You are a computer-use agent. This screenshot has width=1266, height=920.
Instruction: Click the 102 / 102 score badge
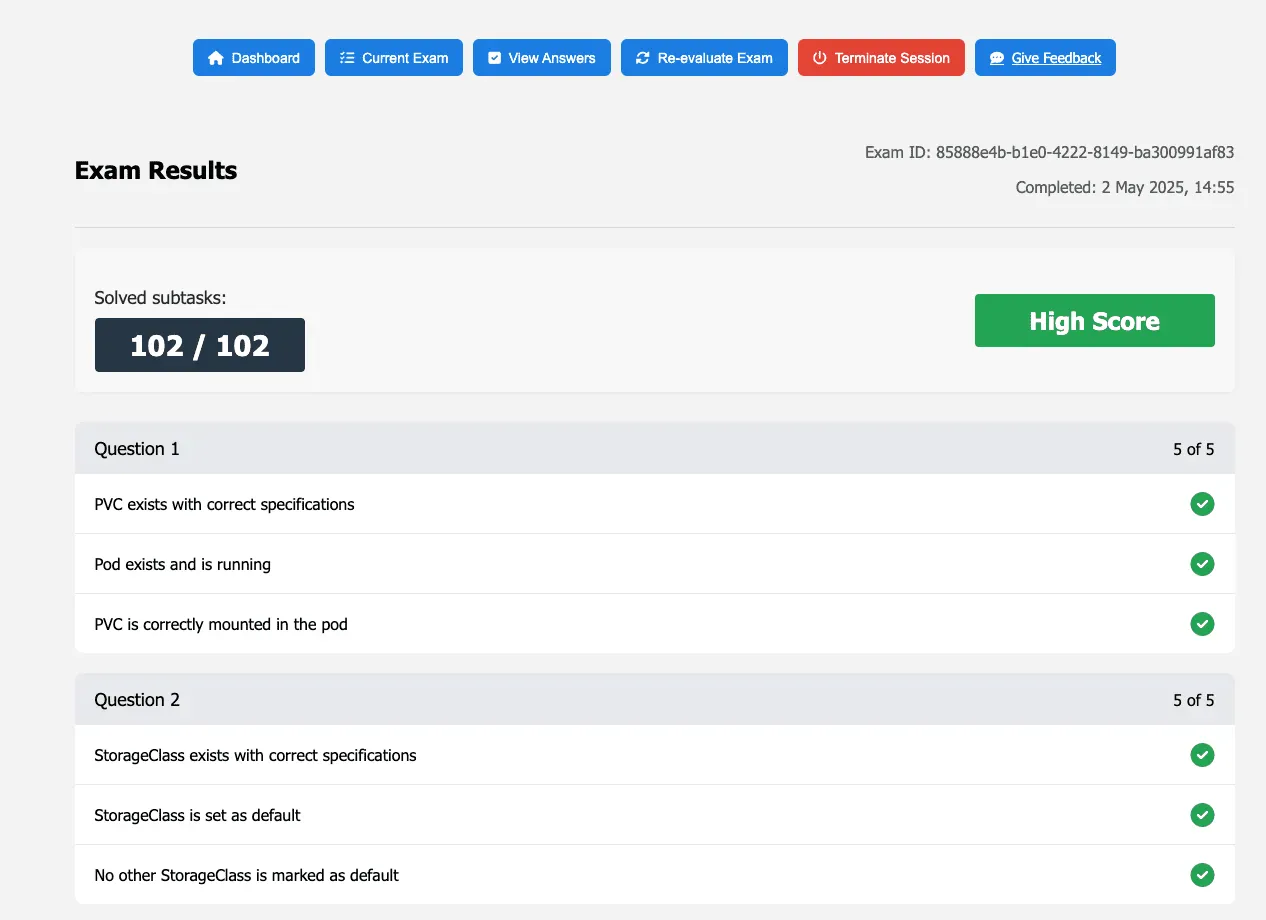199,344
